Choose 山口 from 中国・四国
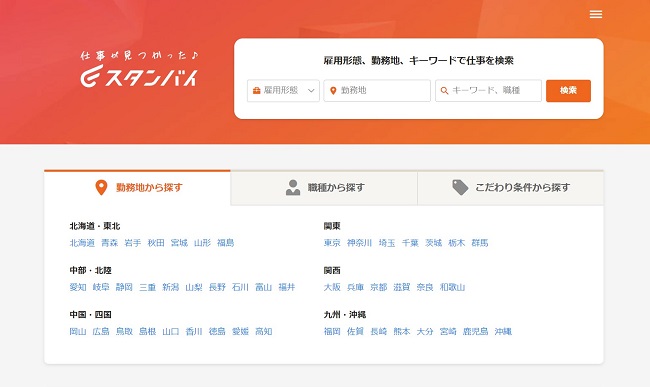650x387 pixels. (x=171, y=331)
